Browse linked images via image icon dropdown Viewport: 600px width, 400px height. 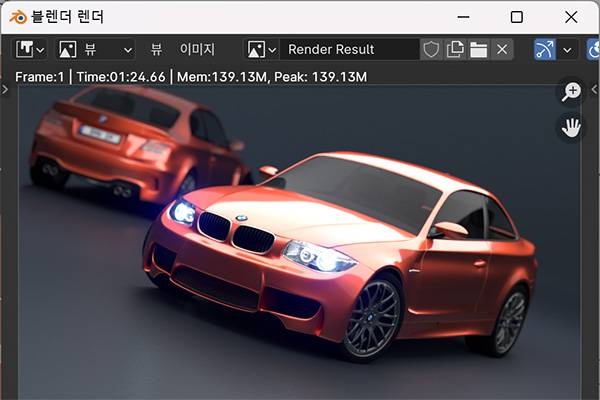(x=261, y=49)
